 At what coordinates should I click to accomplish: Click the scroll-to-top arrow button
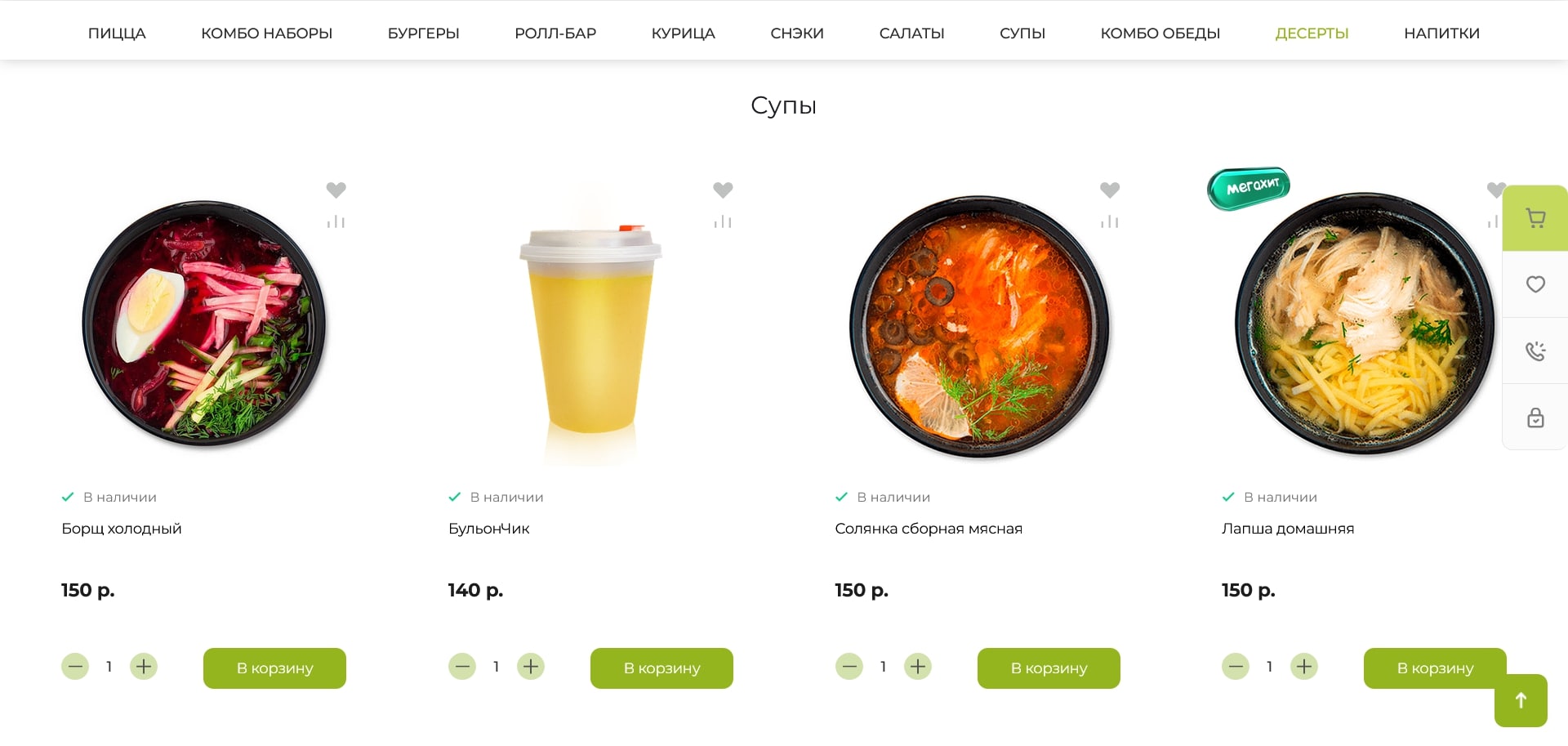pyautogui.click(x=1521, y=700)
